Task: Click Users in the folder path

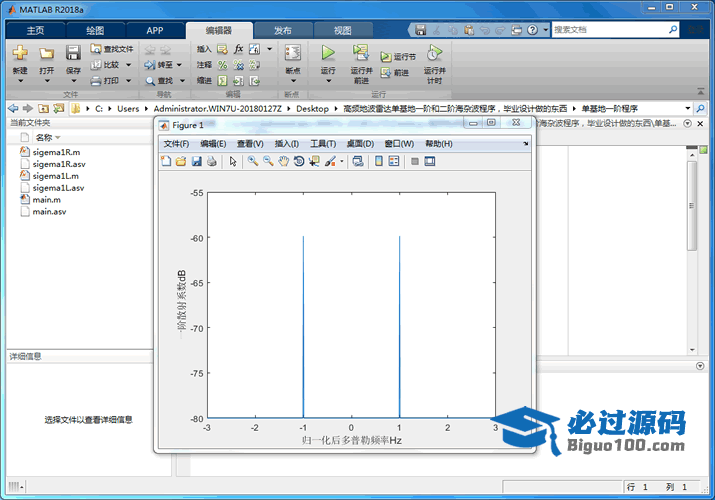Action: pyautogui.click(x=128, y=108)
